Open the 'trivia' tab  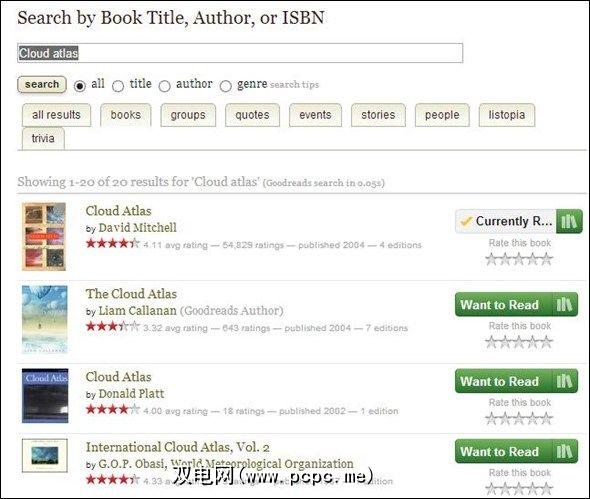(43, 139)
